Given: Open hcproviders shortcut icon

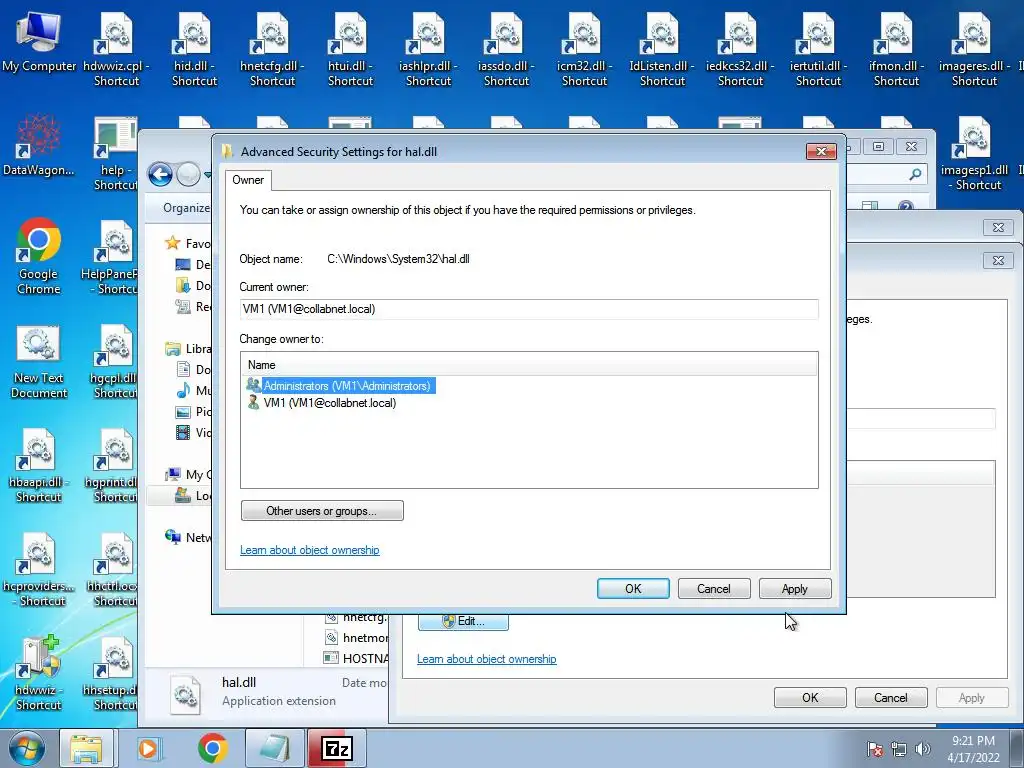Looking at the screenshot, I should point(39,569).
